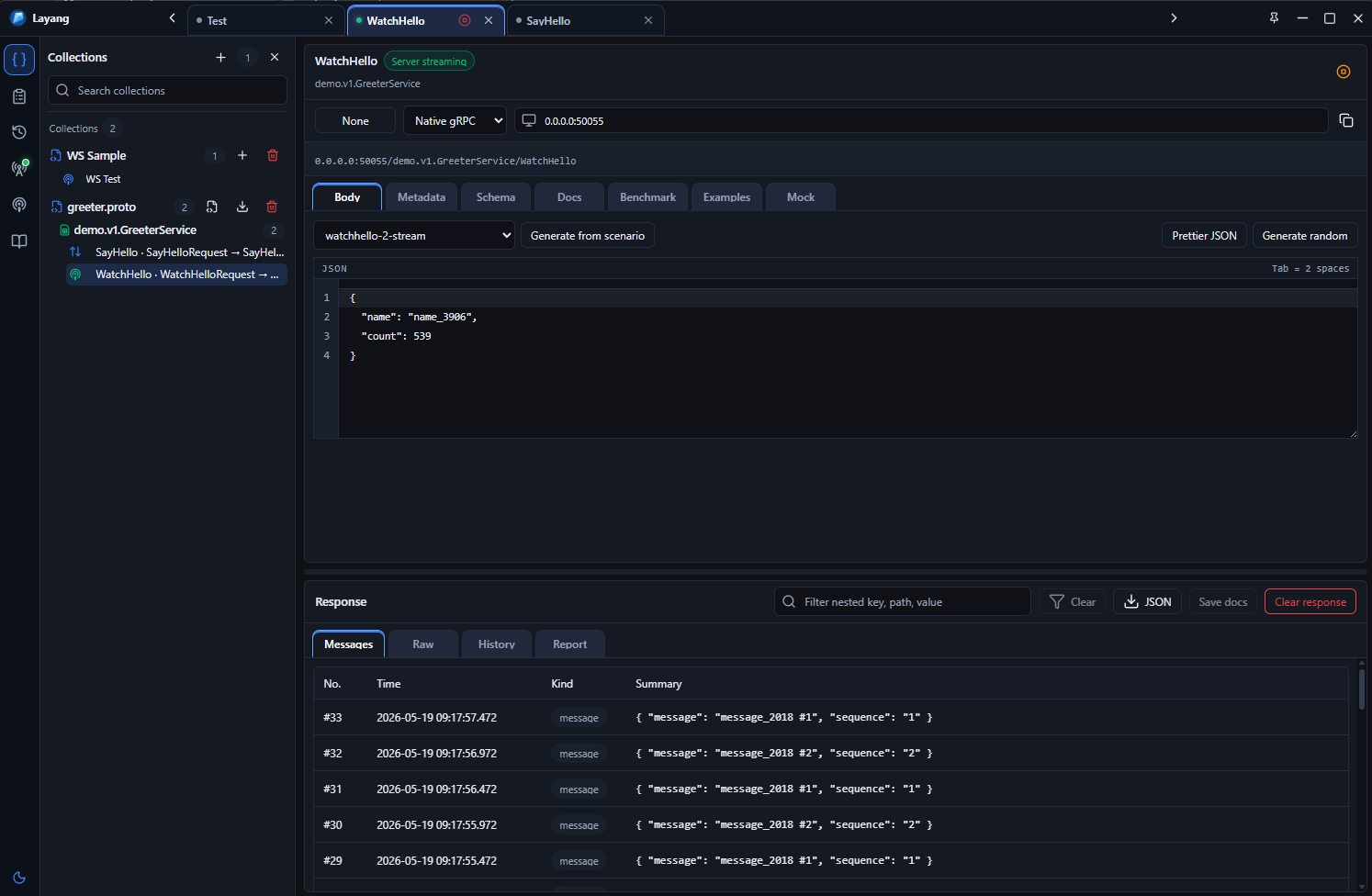1372x896 pixels.
Task: Clear the response filter
Action: (1073, 601)
